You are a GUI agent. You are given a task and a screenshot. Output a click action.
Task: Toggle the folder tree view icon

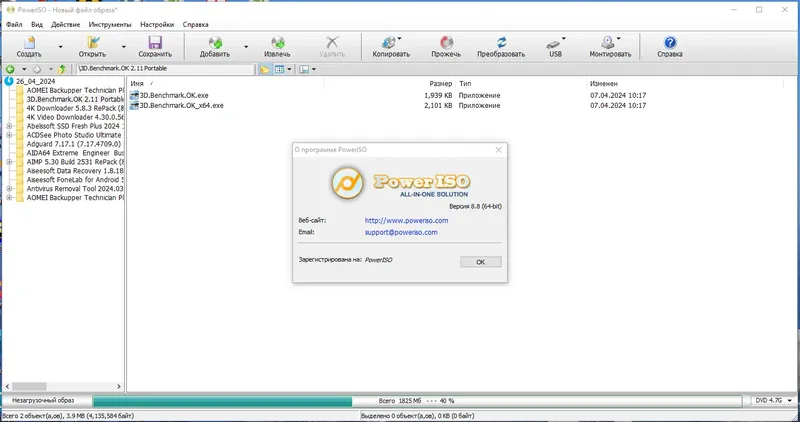[x=265, y=69]
